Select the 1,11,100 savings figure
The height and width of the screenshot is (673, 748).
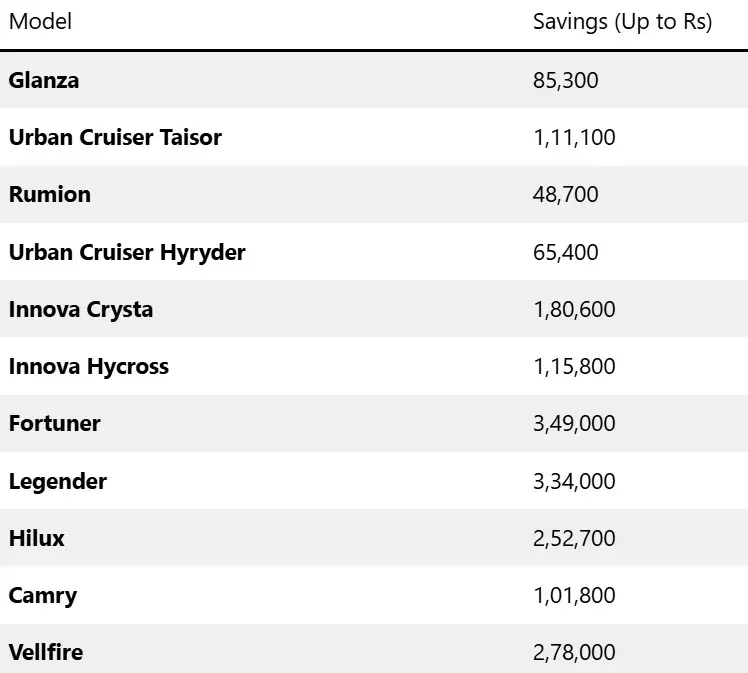tap(574, 138)
